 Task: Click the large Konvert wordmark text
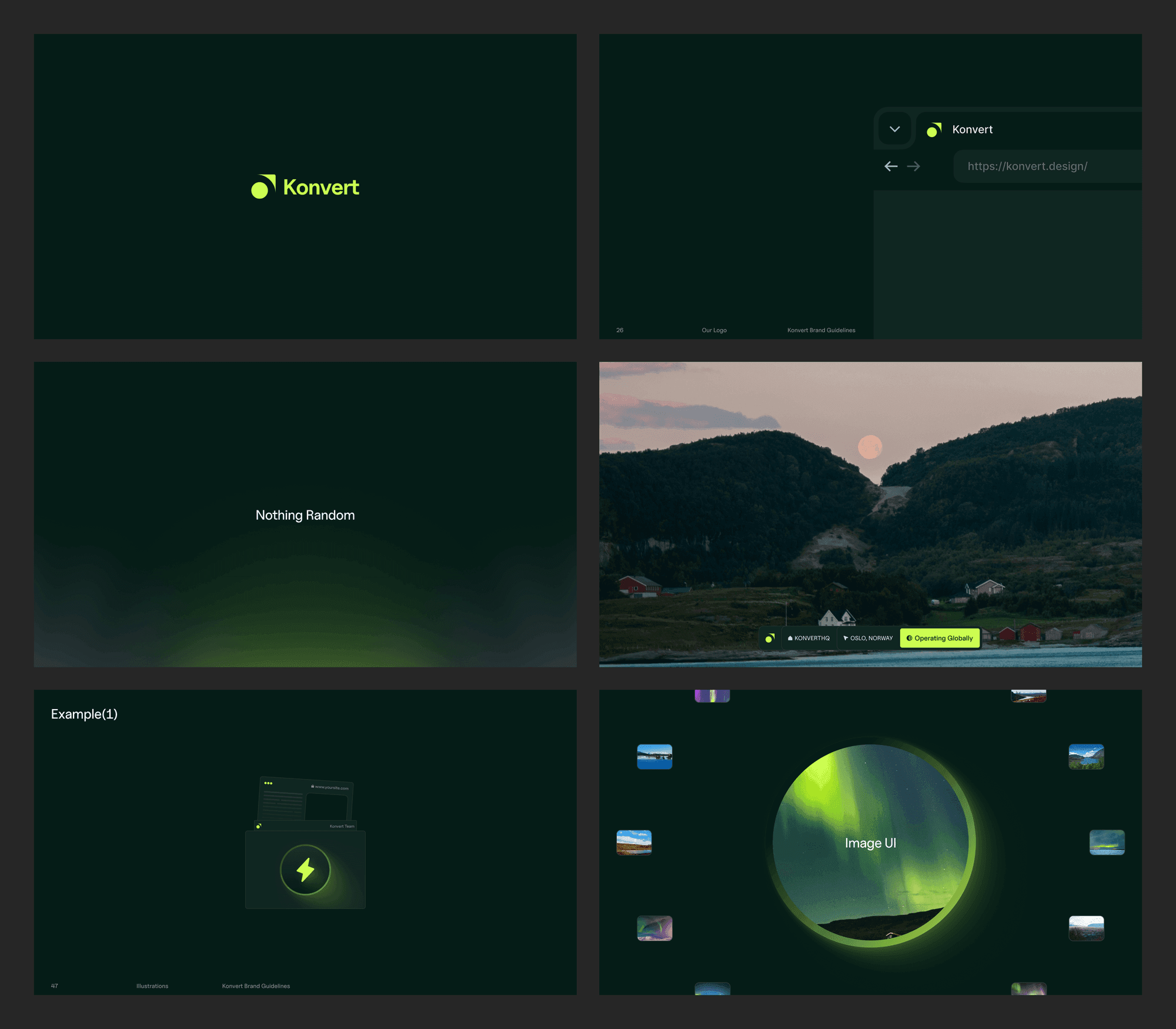coord(321,187)
